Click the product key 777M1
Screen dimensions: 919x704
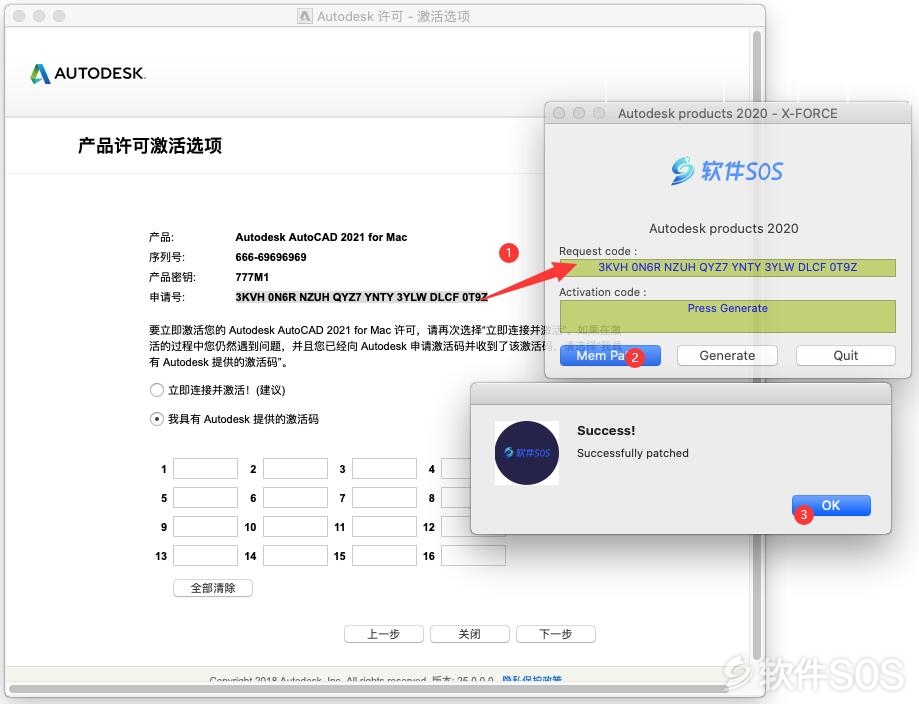(252, 277)
